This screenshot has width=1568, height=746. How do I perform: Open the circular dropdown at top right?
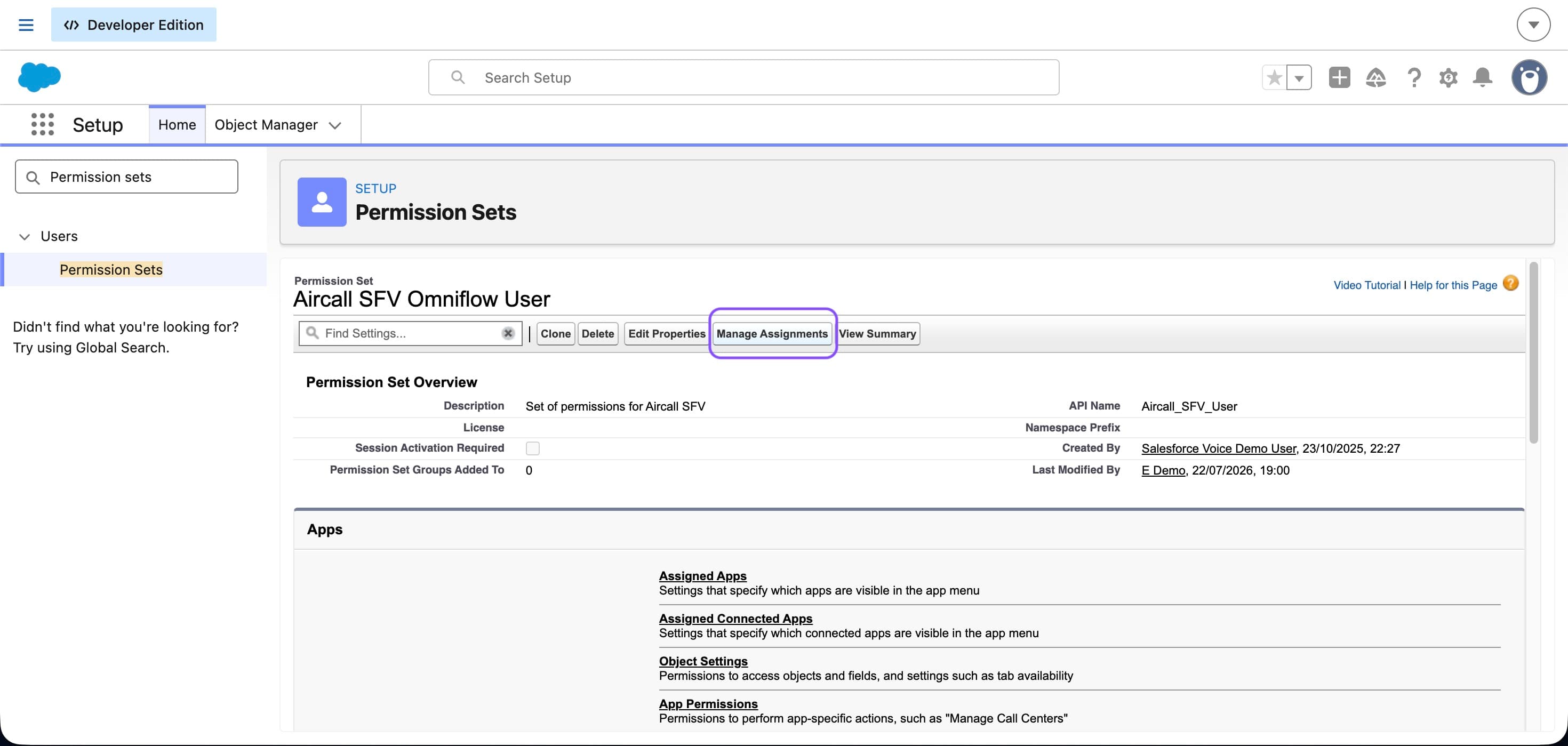[x=1533, y=25]
